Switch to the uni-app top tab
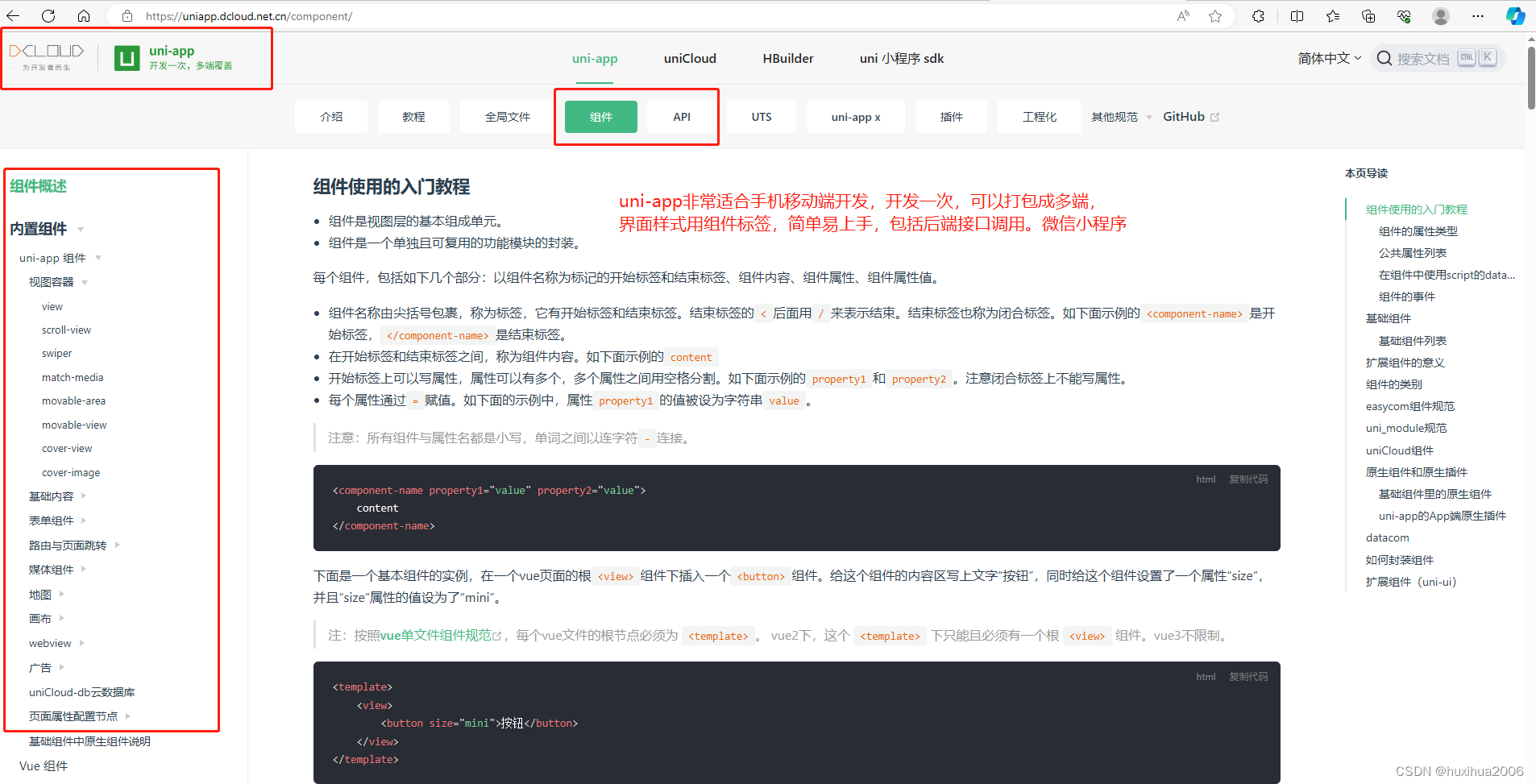 (x=595, y=58)
